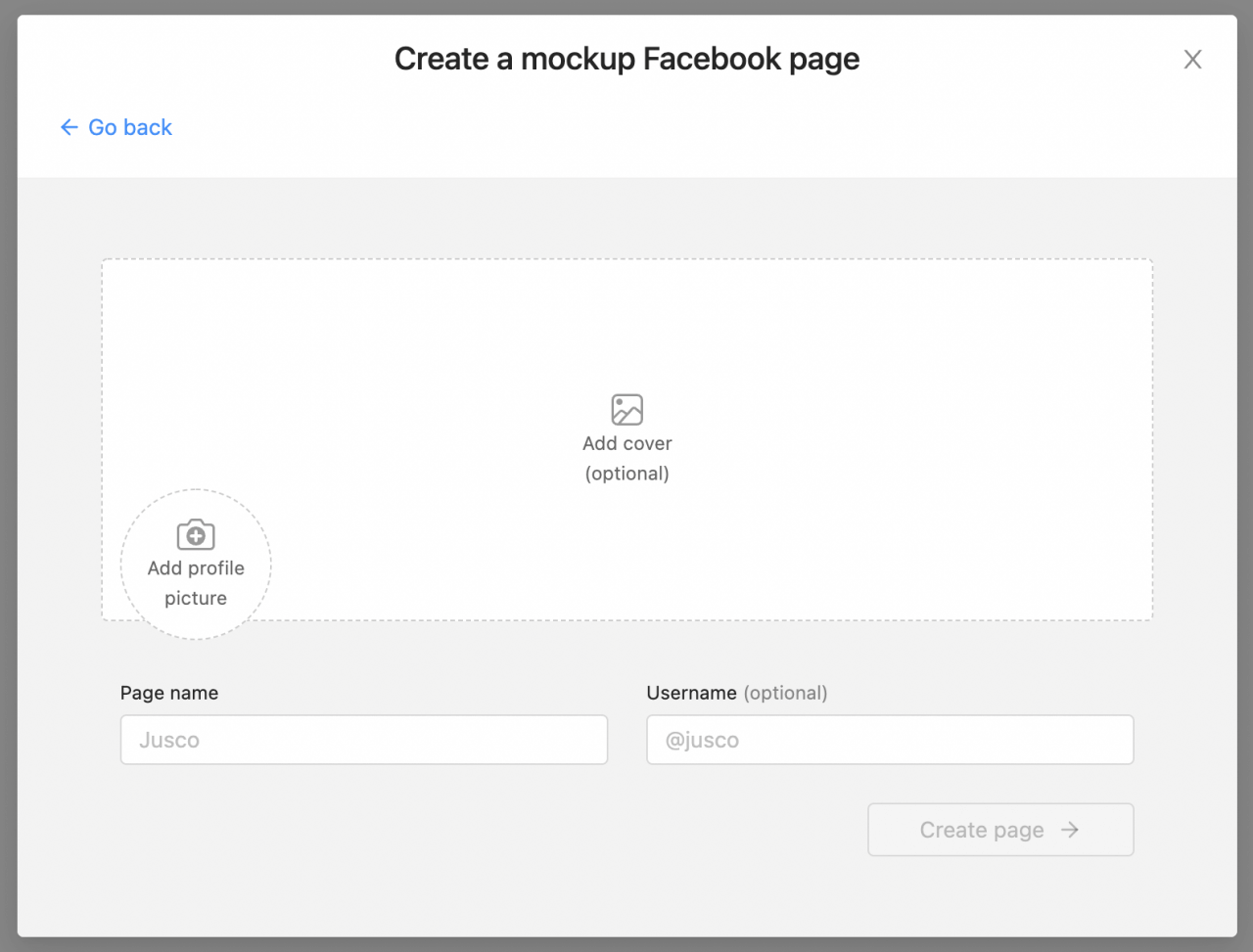
Task: Click the landscape image icon in cover area
Action: [626, 409]
